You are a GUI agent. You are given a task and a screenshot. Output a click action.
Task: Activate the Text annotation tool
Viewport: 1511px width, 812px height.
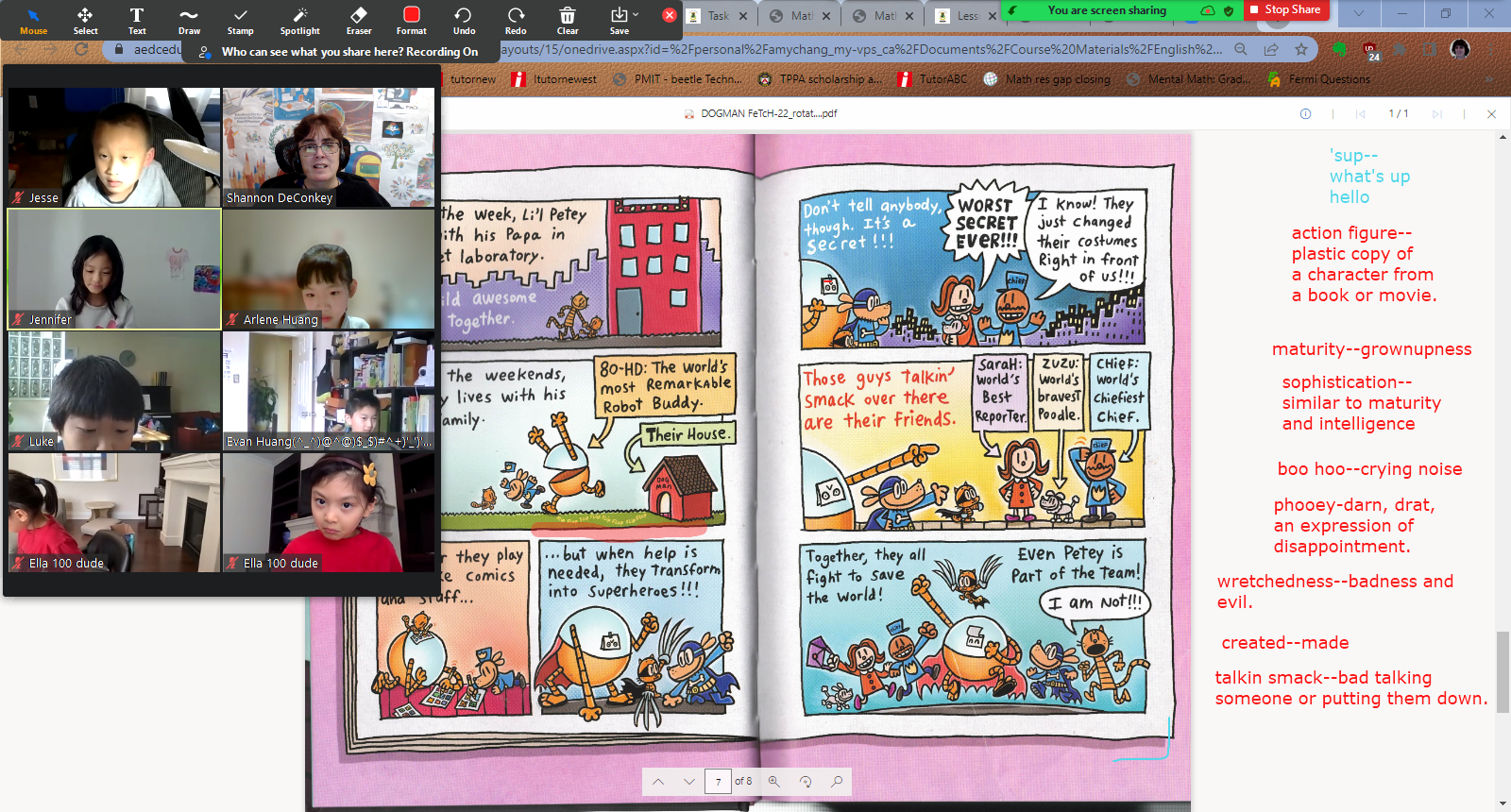137,20
